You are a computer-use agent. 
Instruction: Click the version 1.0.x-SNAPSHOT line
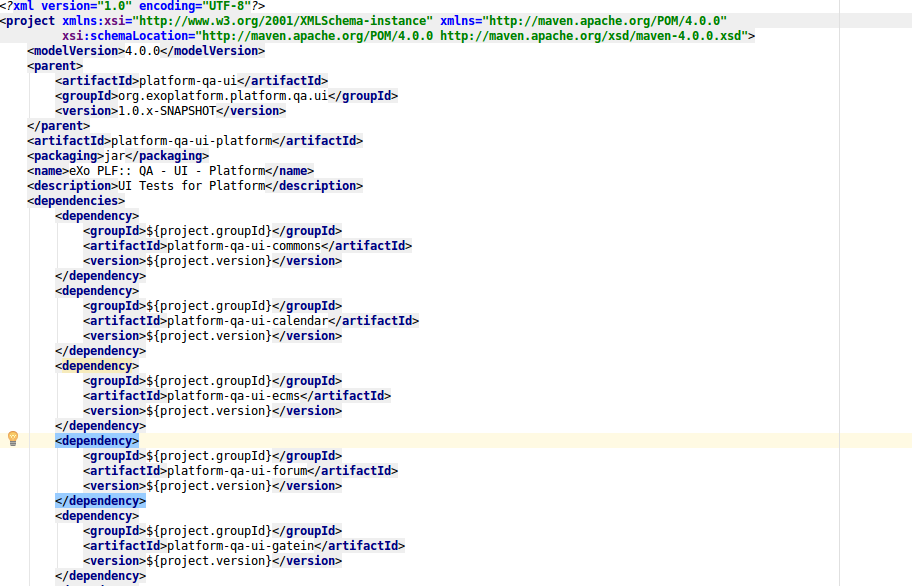pos(170,111)
